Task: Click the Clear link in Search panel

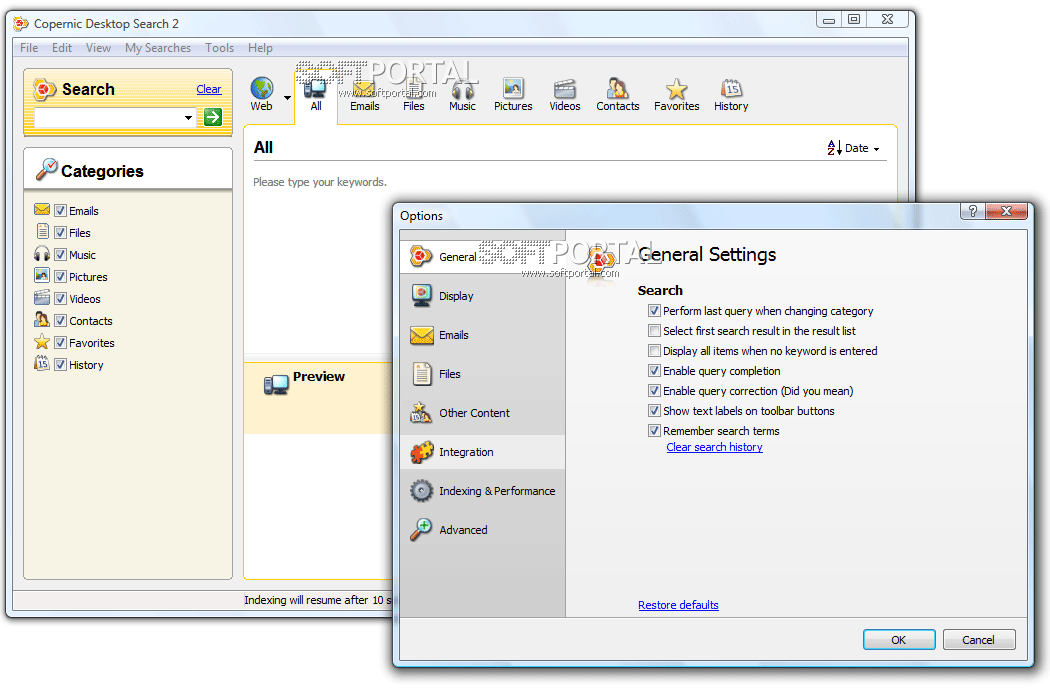Action: (x=209, y=89)
